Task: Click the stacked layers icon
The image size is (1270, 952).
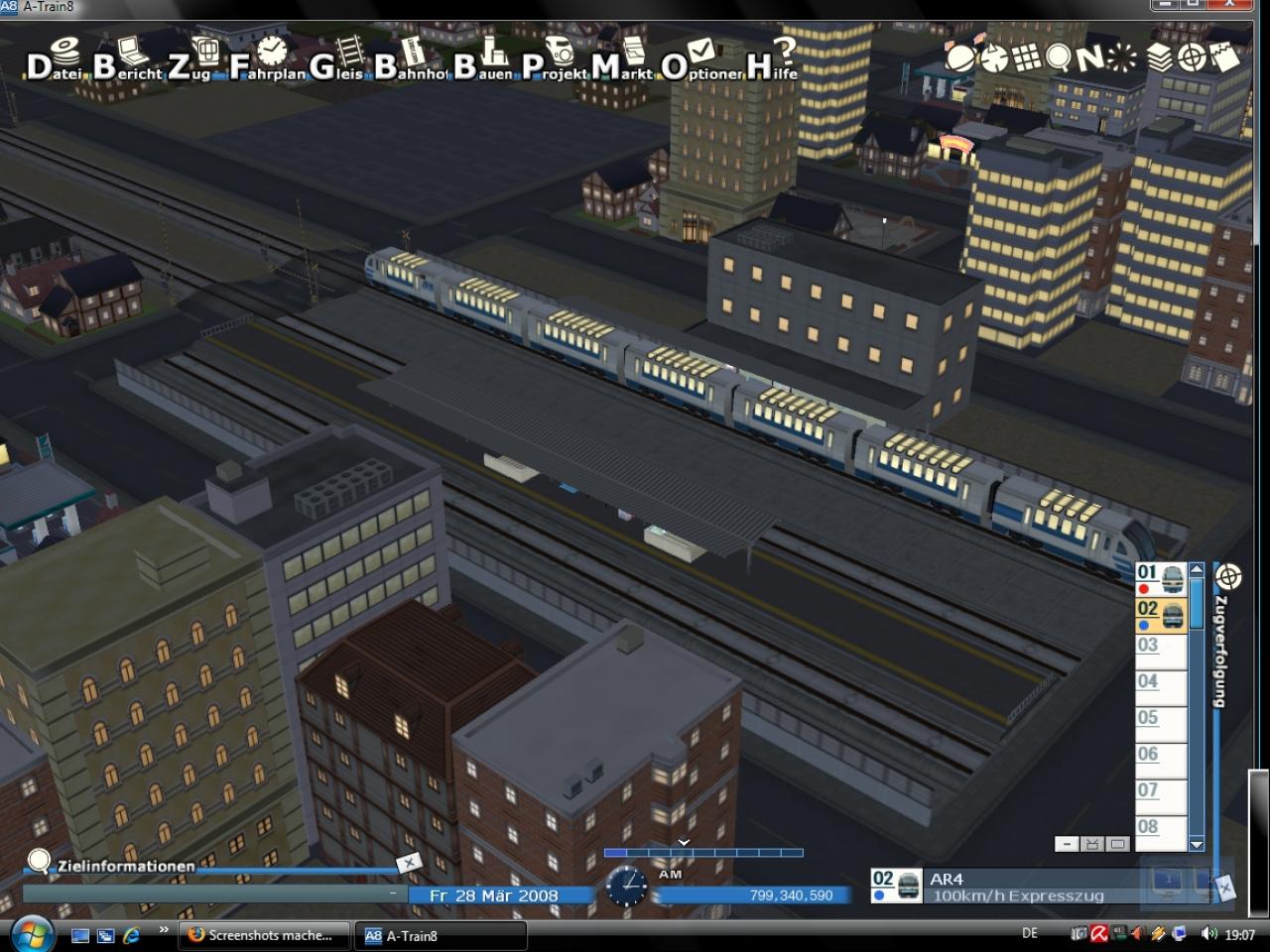Action: pos(1159,58)
